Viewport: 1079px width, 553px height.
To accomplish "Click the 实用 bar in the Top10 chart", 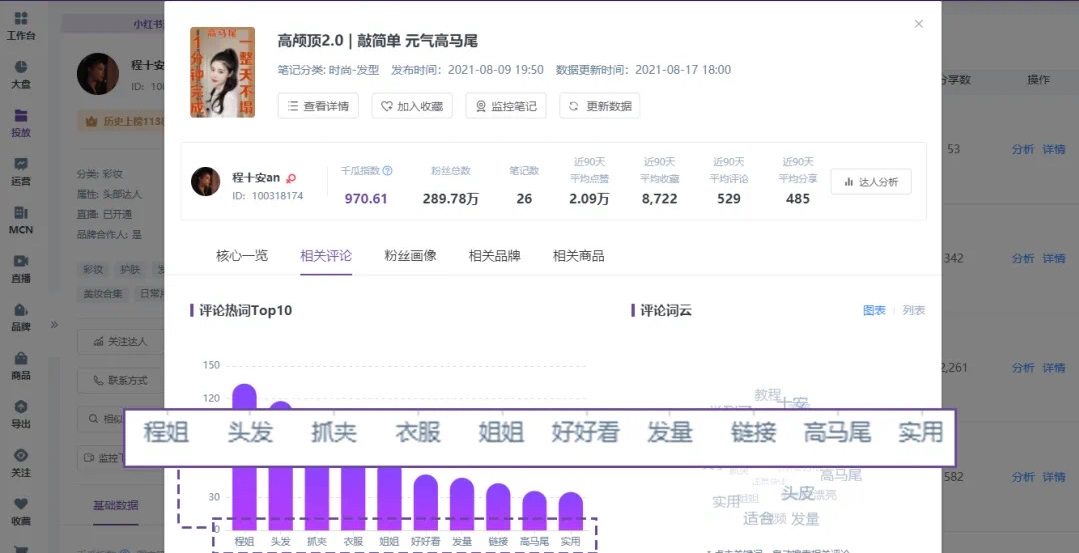I will (570, 511).
